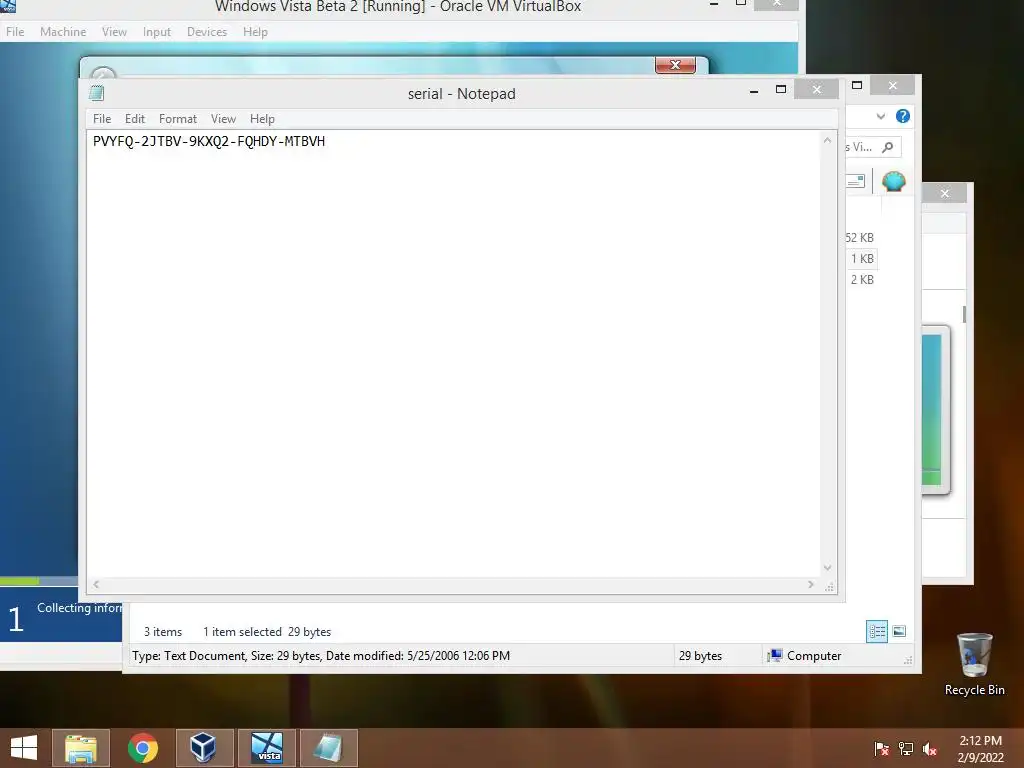The image size is (1024, 768).
Task: Close the Notepad window
Action: click(816, 89)
